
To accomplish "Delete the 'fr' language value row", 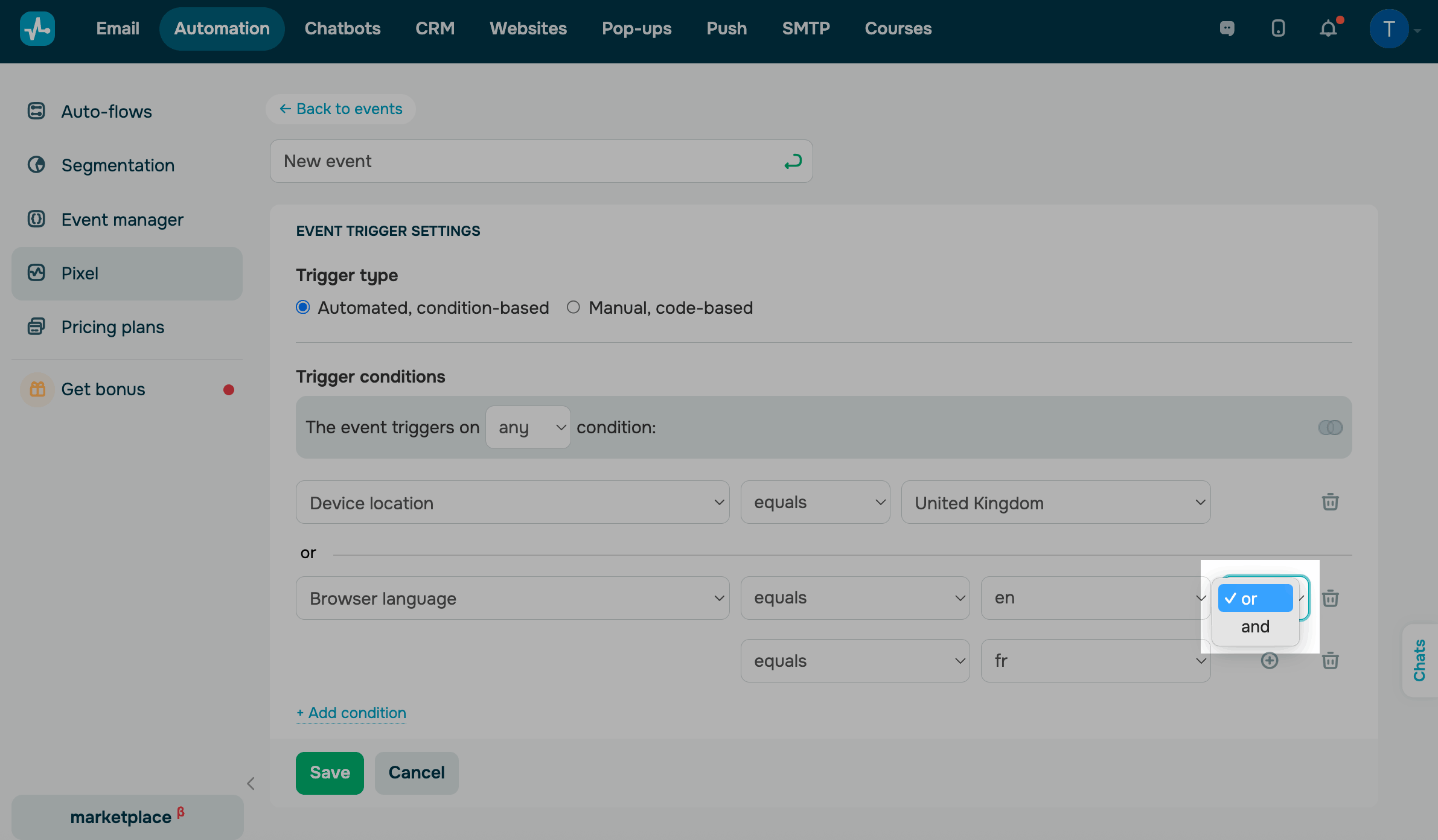I will [x=1330, y=661].
